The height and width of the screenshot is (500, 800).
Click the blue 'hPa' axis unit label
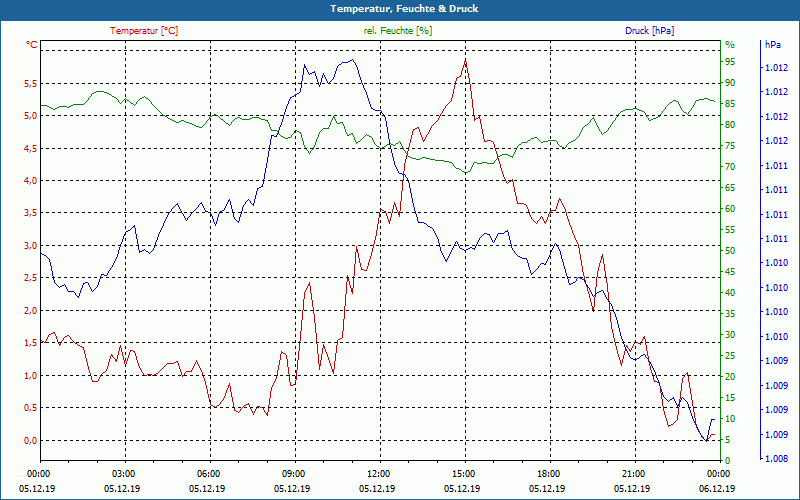pyautogui.click(x=772, y=45)
